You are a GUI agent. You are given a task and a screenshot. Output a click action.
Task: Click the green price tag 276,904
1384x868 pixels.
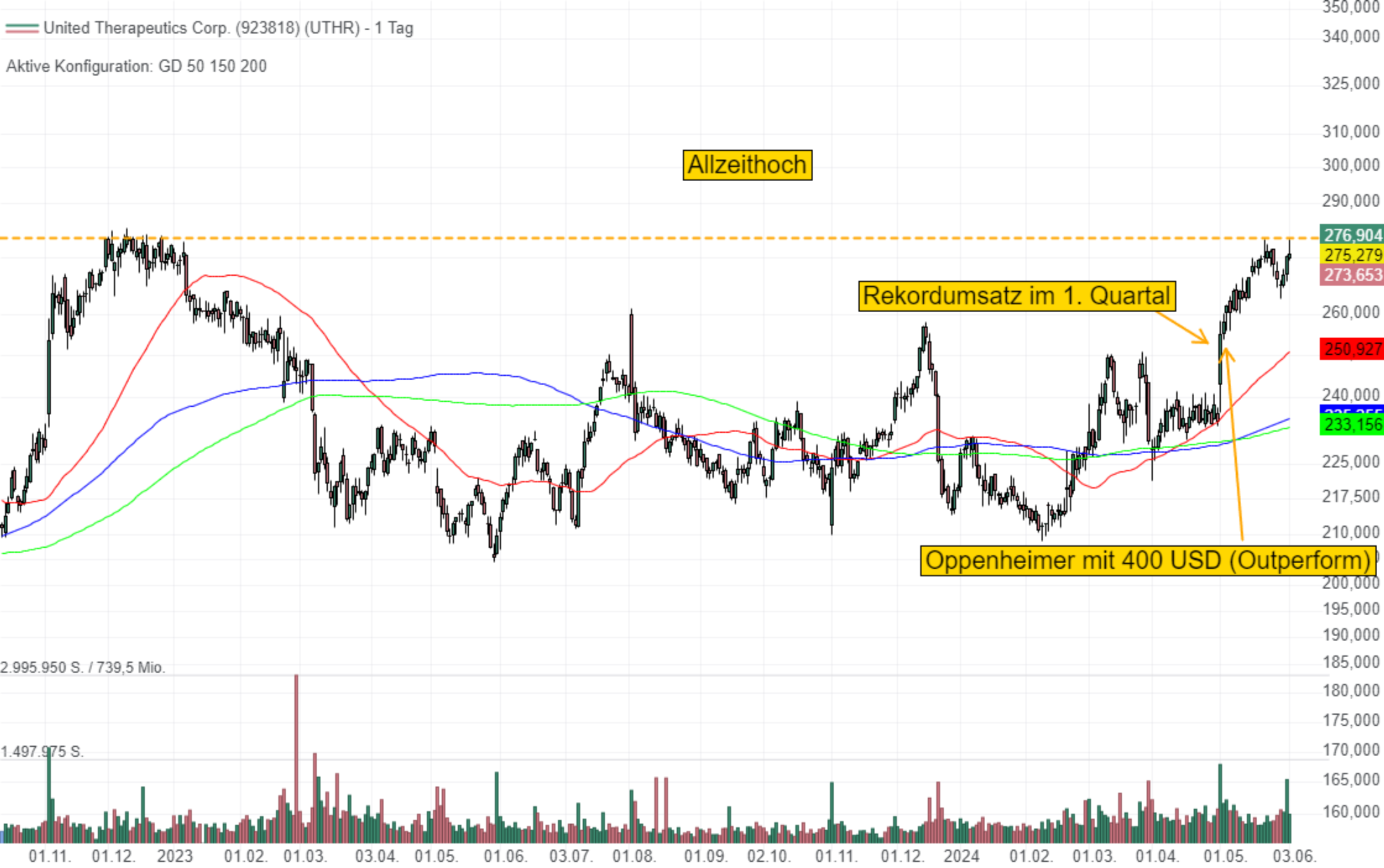(1352, 234)
